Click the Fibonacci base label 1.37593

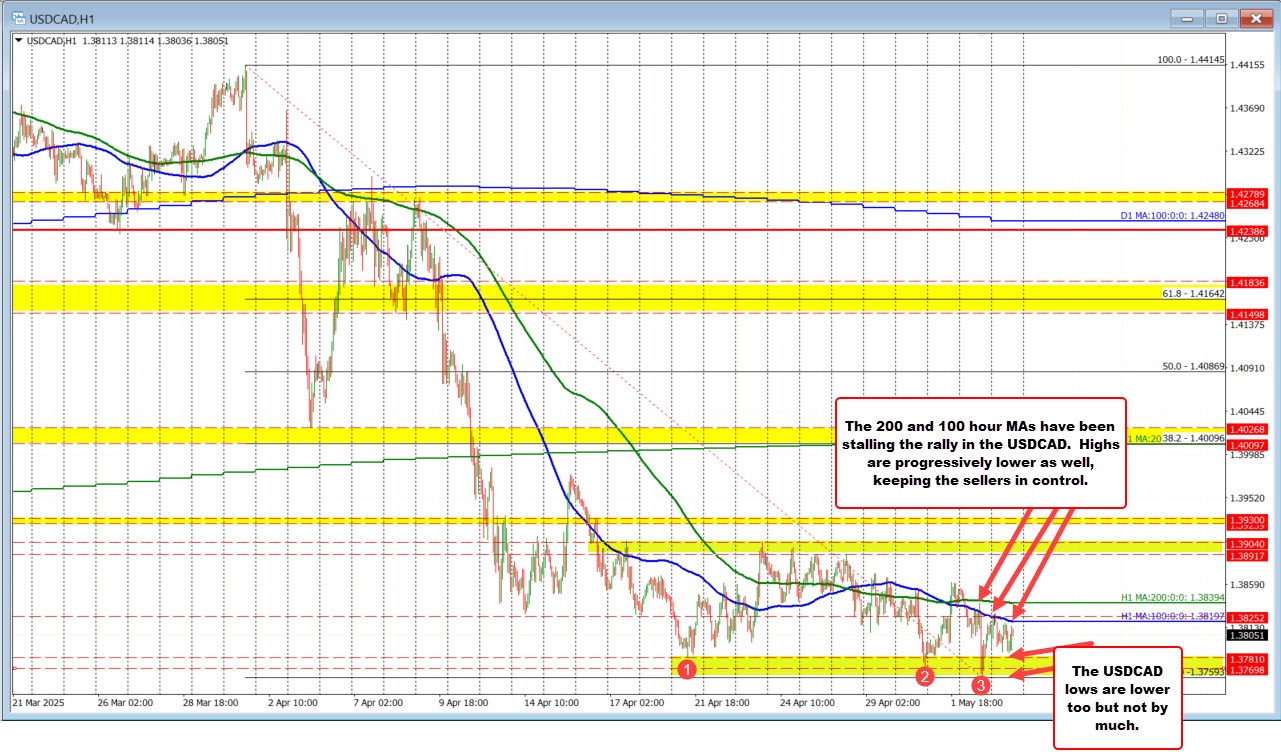pyautogui.click(x=1207, y=672)
